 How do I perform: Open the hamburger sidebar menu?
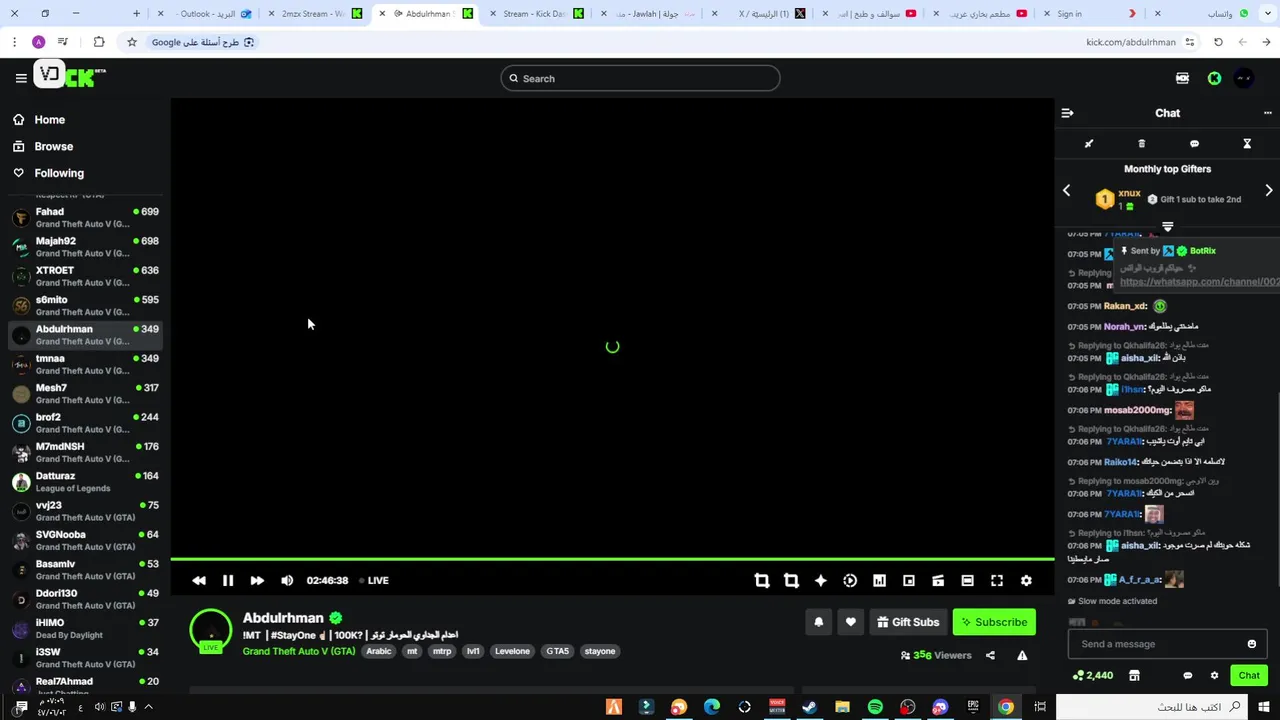tap(21, 78)
